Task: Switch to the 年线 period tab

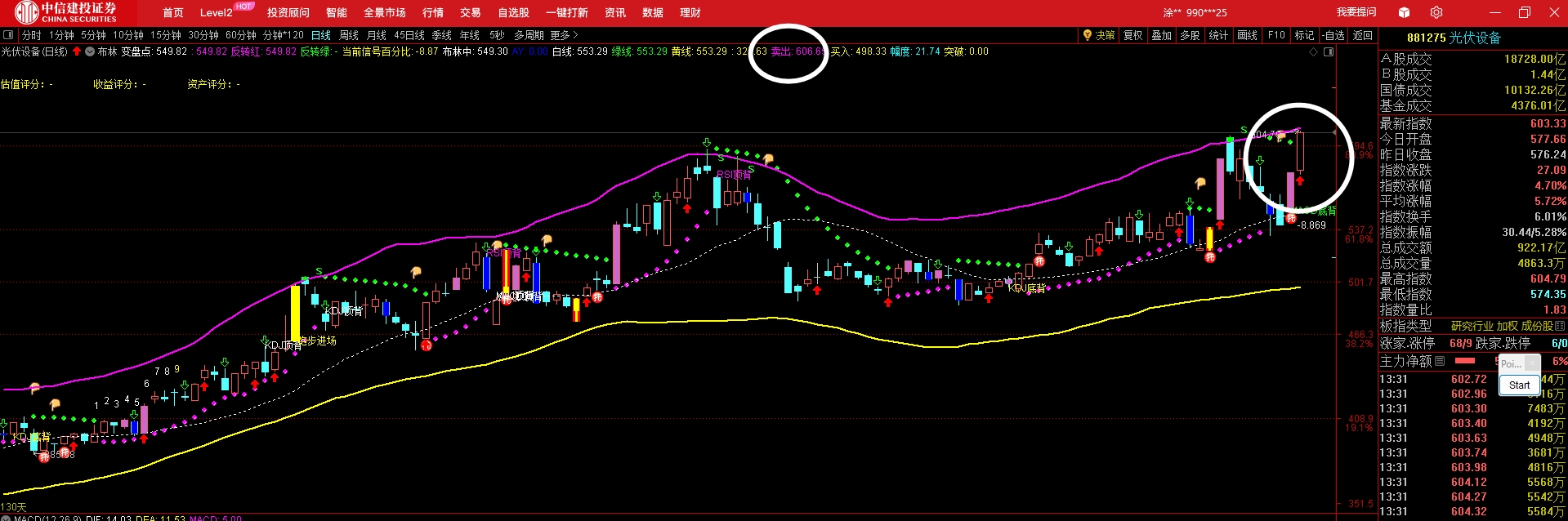Action: pyautogui.click(x=470, y=35)
